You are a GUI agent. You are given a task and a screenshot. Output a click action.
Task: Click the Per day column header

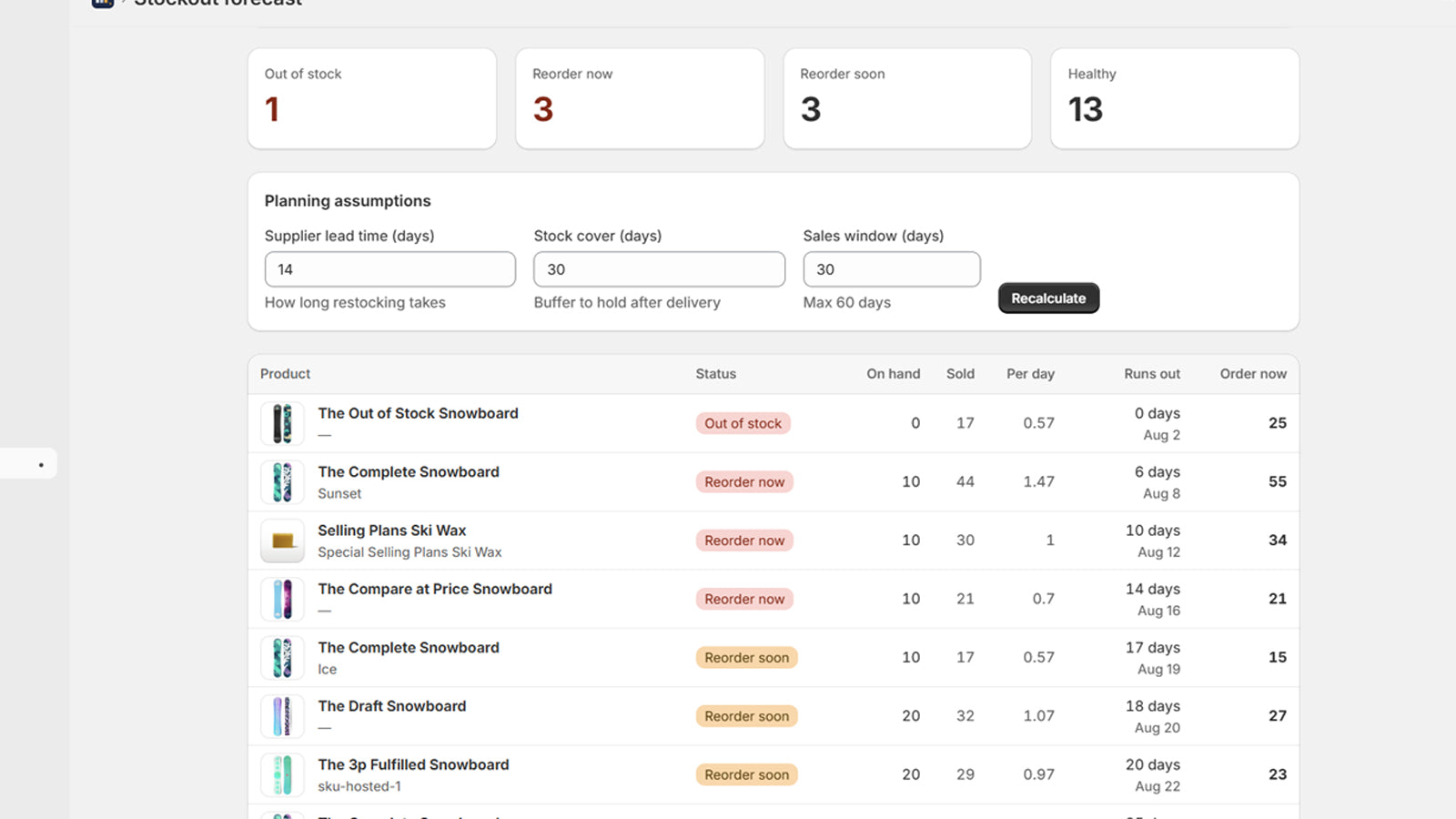click(x=1030, y=374)
